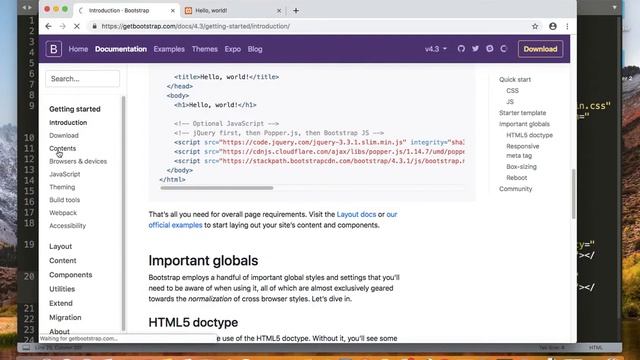Expand the Getting started section
640x360 pixels.
click(x=75, y=109)
